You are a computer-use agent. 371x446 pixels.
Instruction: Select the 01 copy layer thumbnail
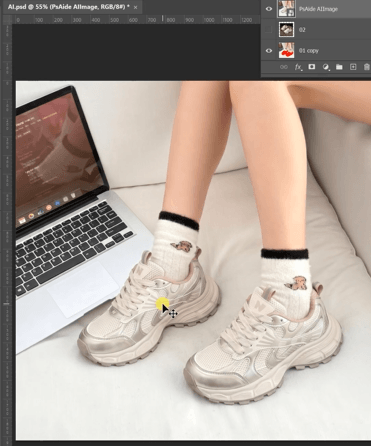click(x=286, y=50)
